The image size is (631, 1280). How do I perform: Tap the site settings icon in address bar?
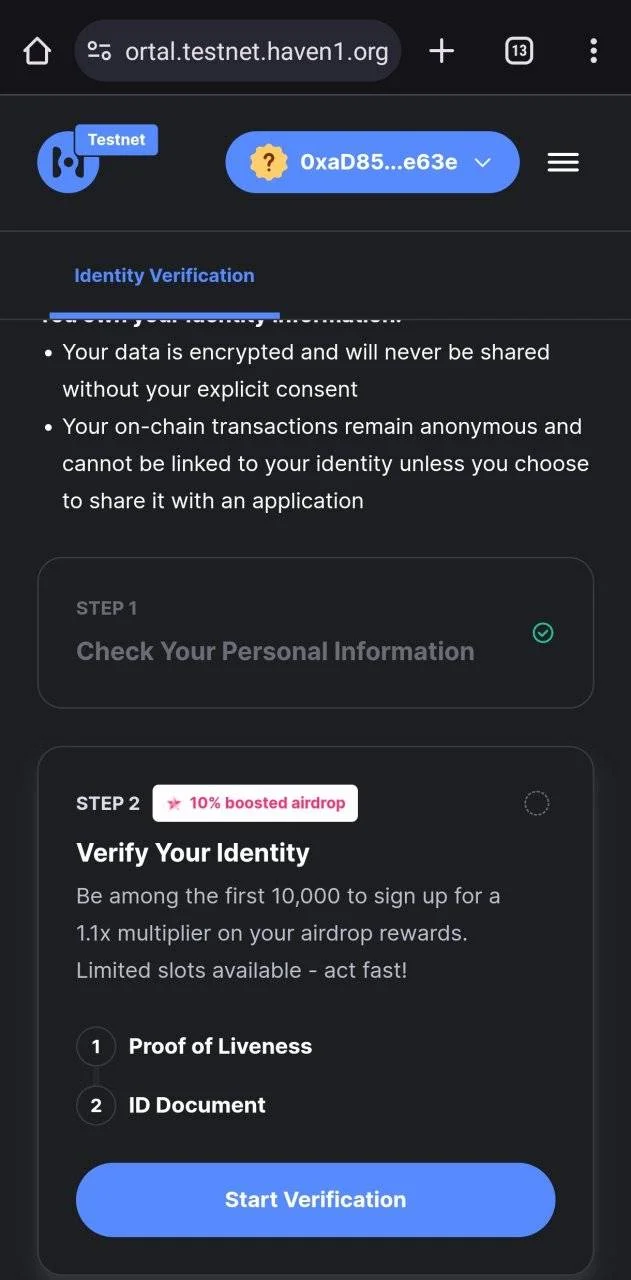(99, 51)
